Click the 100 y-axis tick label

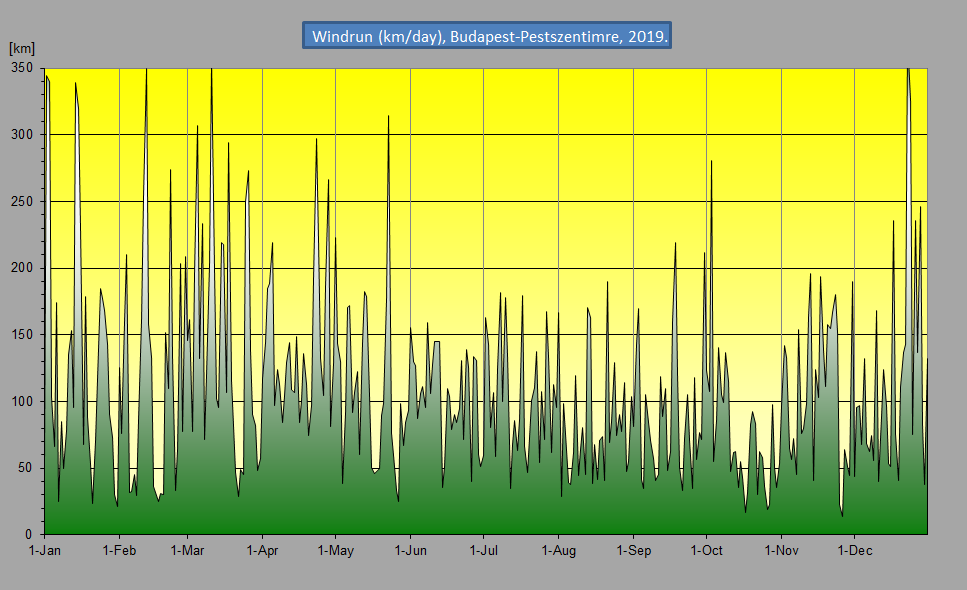tap(22, 401)
